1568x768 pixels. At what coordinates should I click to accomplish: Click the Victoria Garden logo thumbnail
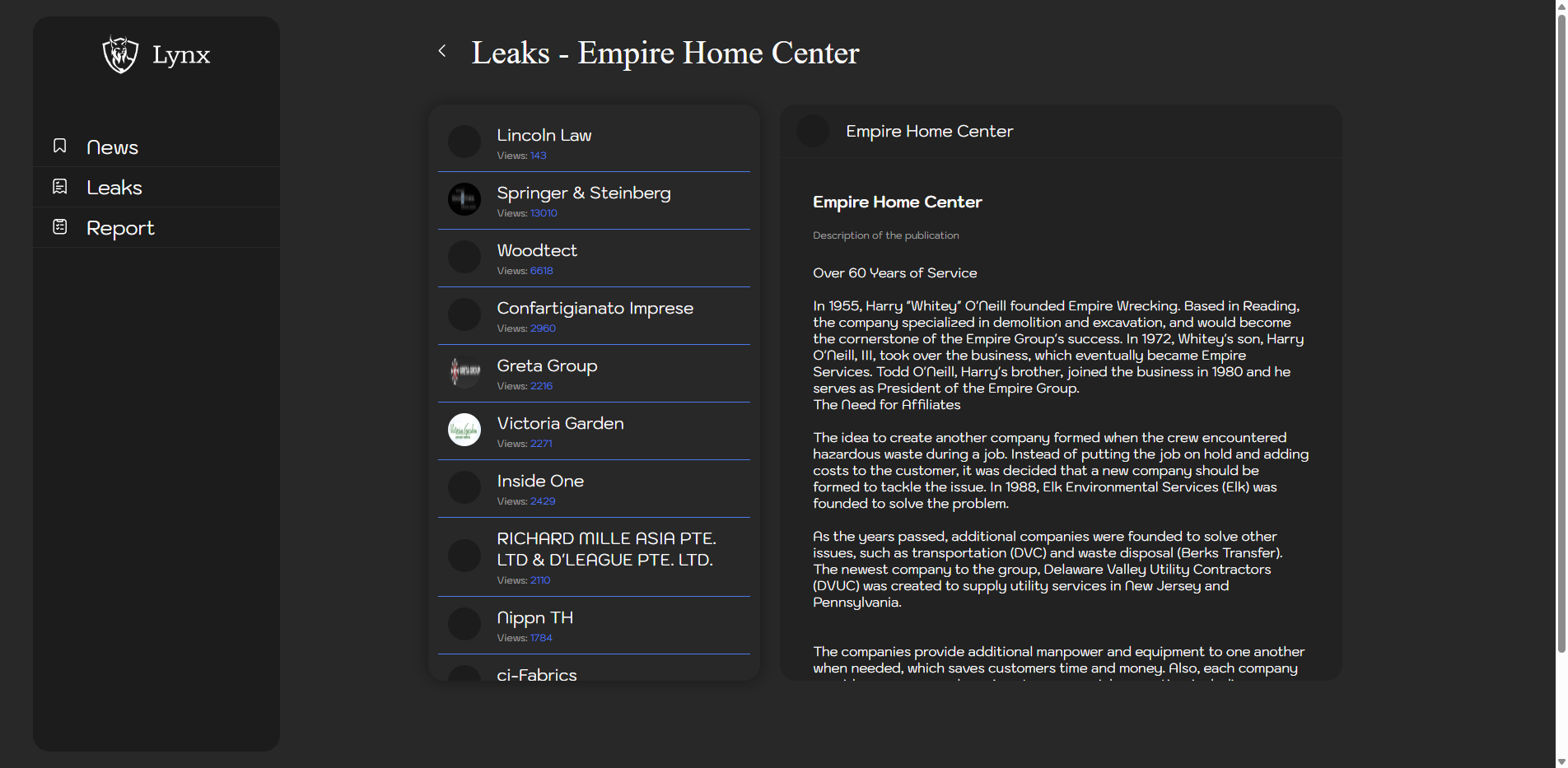pos(464,430)
